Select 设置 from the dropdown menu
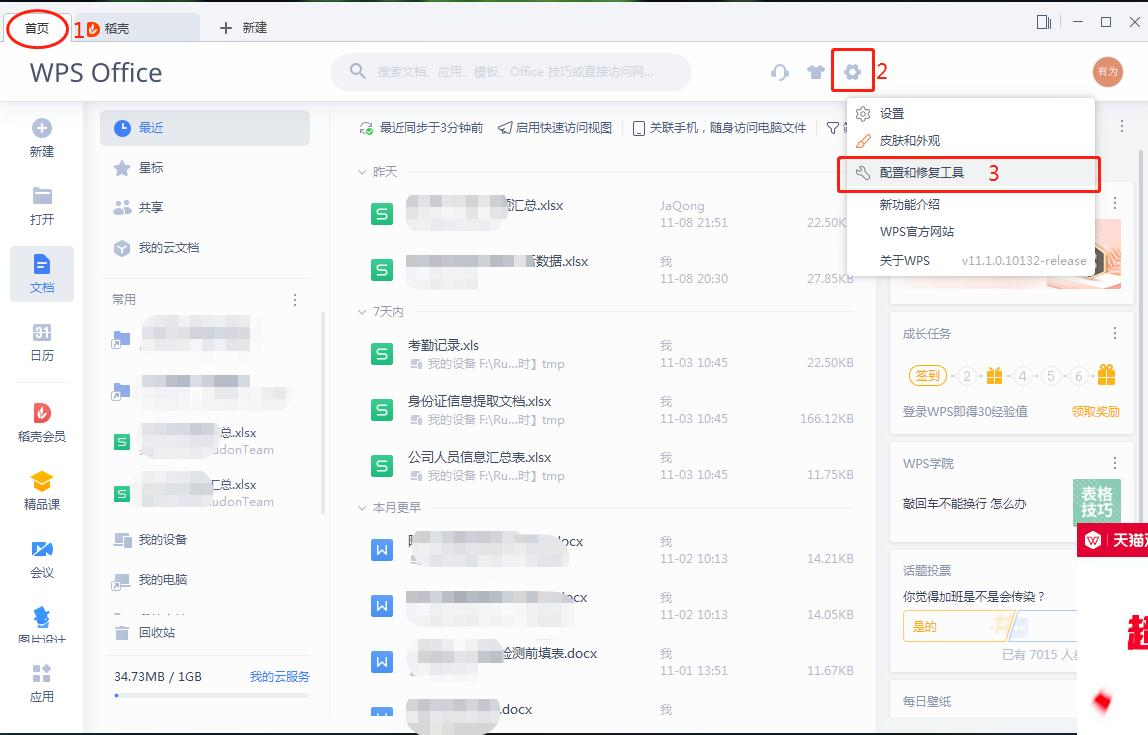The width and height of the screenshot is (1148, 735). pyautogui.click(x=970, y=113)
